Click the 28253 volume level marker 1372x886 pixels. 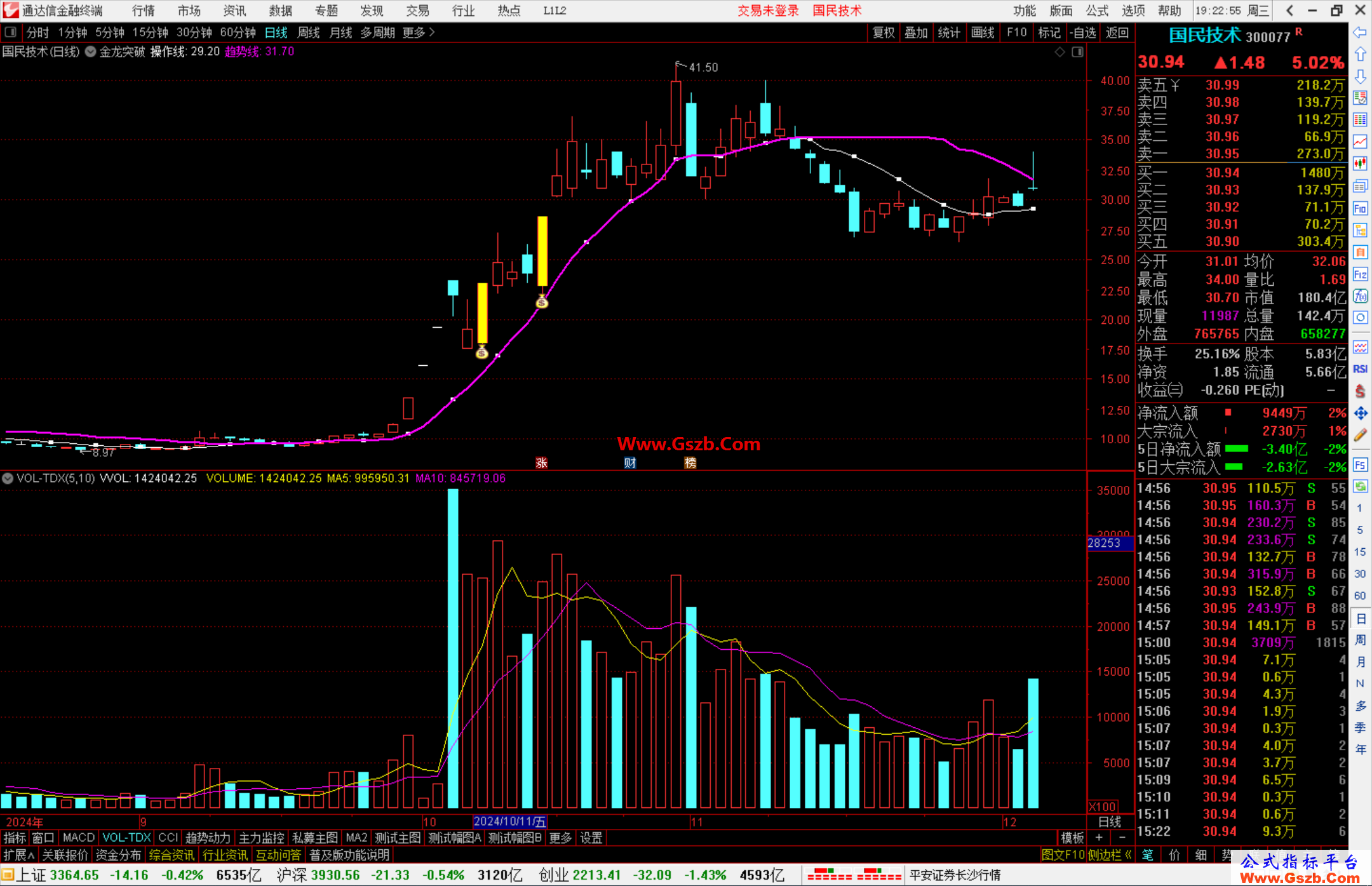click(1110, 543)
